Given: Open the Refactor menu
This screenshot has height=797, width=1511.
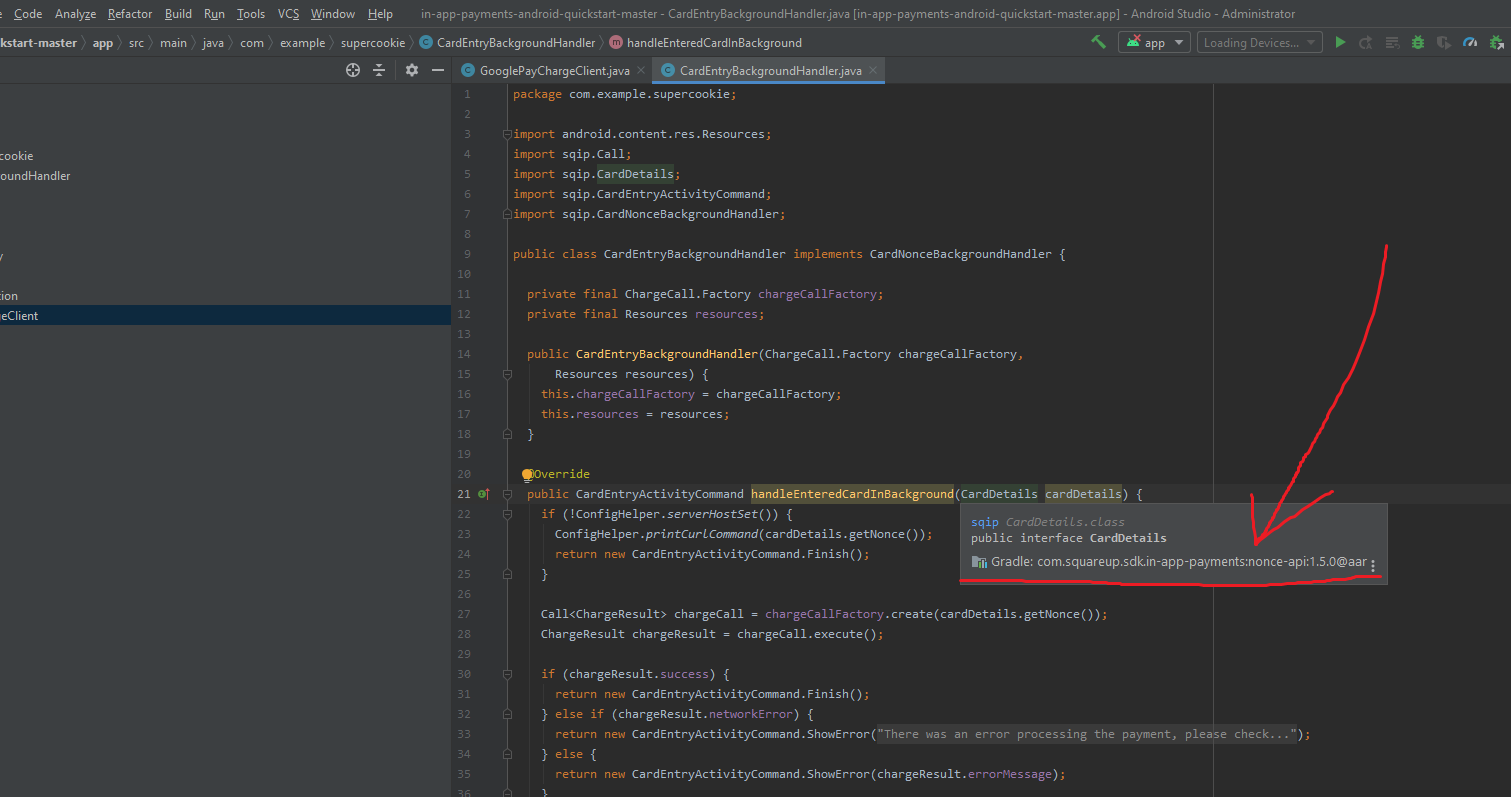Looking at the screenshot, I should tap(129, 14).
